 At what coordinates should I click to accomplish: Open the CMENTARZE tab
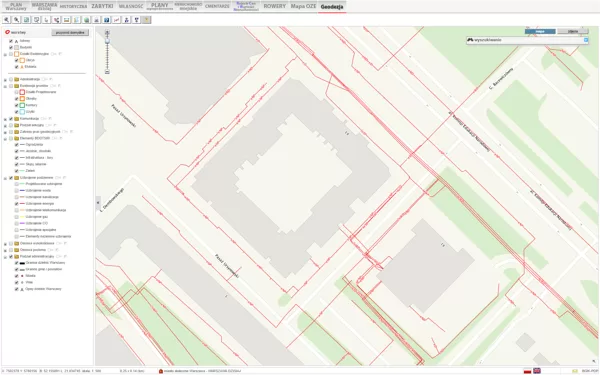pyautogui.click(x=217, y=6)
